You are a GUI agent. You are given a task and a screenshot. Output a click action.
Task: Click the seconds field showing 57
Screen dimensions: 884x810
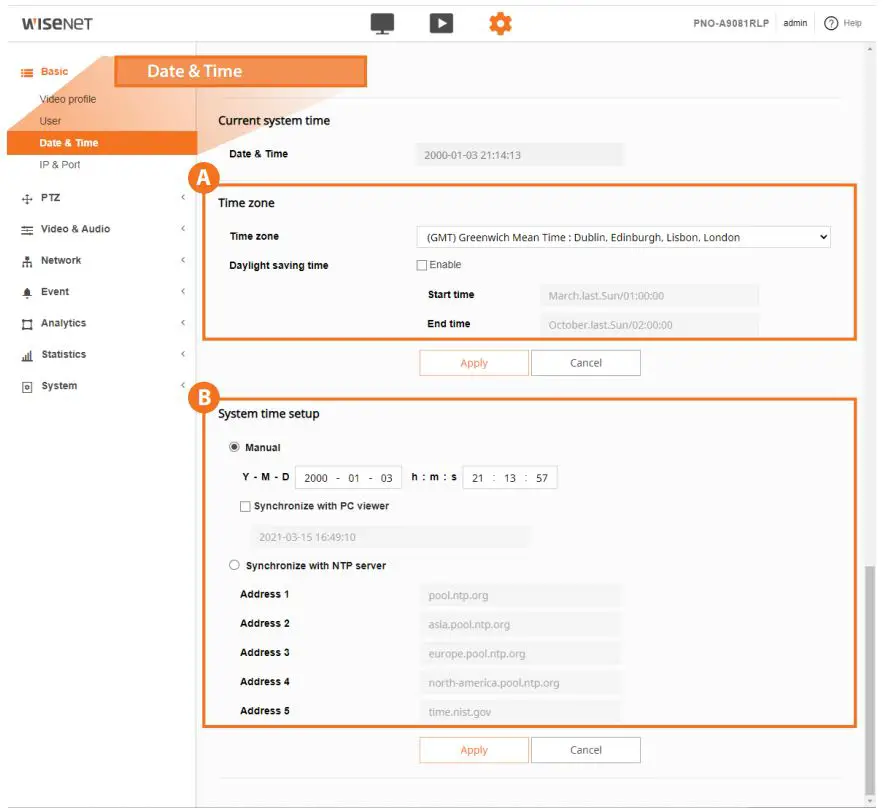[542, 478]
